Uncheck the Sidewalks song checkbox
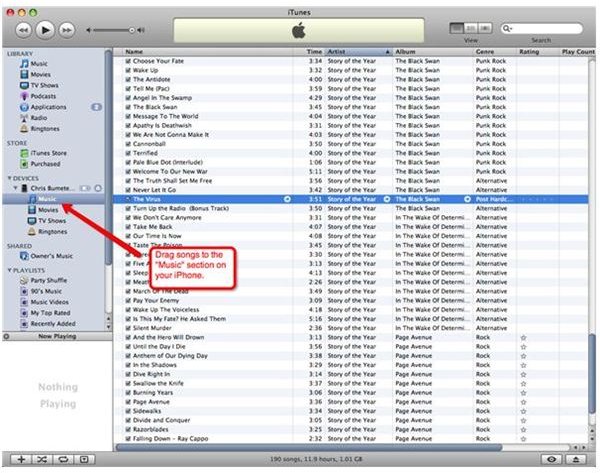 [128, 411]
